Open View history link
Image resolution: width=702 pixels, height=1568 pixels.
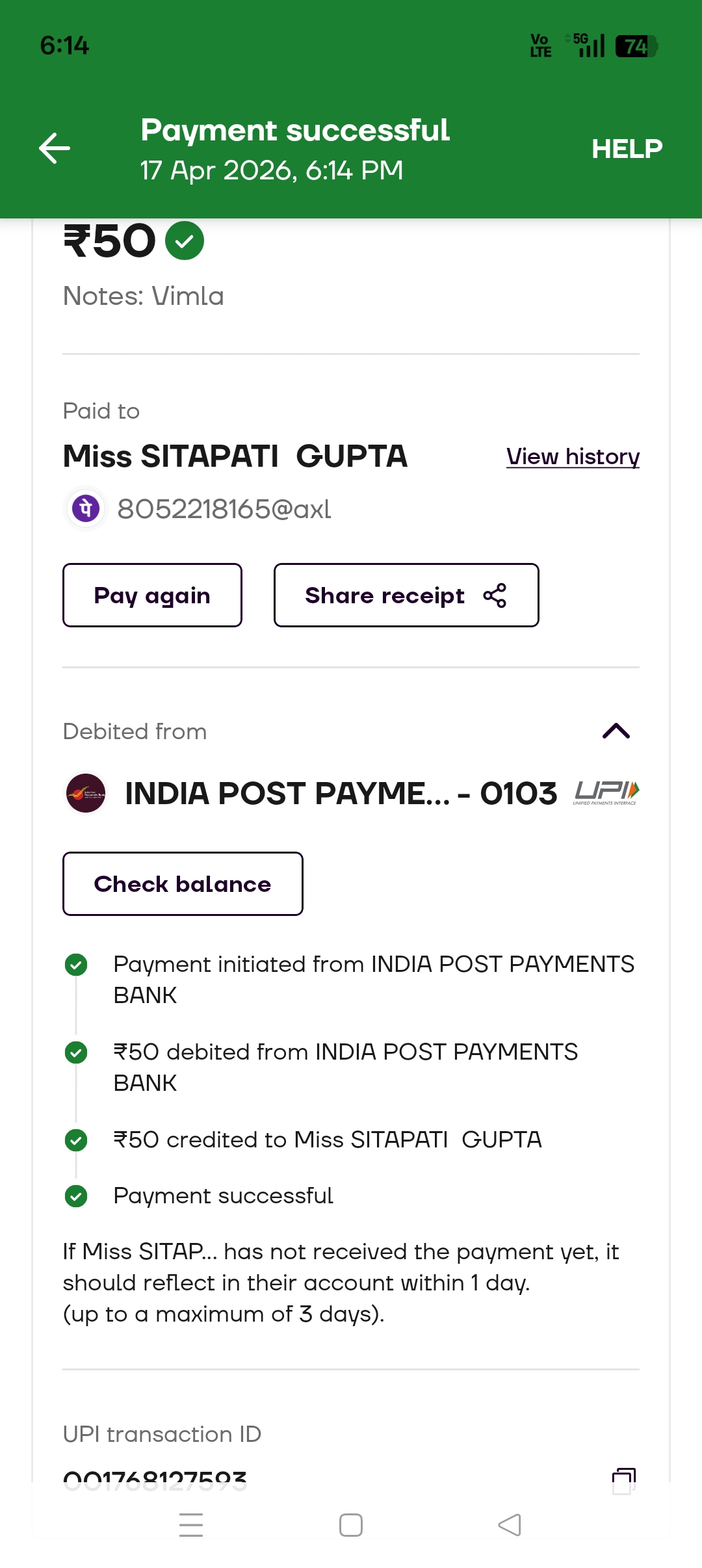[573, 457]
